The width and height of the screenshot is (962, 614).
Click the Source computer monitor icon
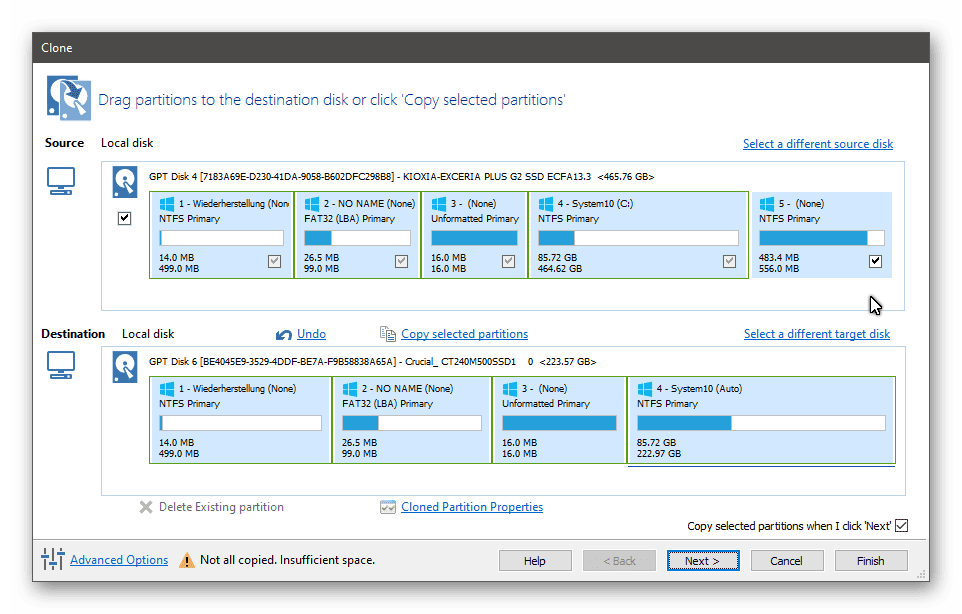tap(61, 181)
